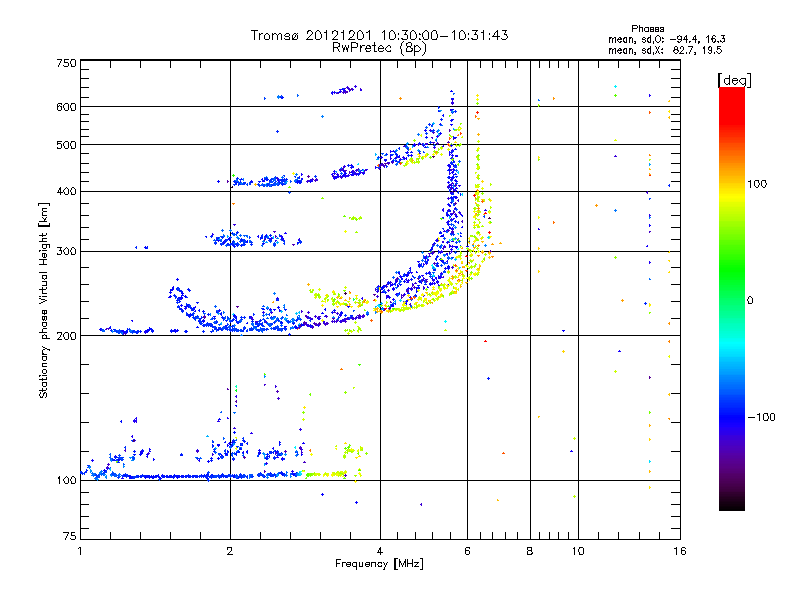Image resolution: width=800 pixels, height=600 pixels.
Task: Click the y-axis tick label '600'
Action: 66,107
